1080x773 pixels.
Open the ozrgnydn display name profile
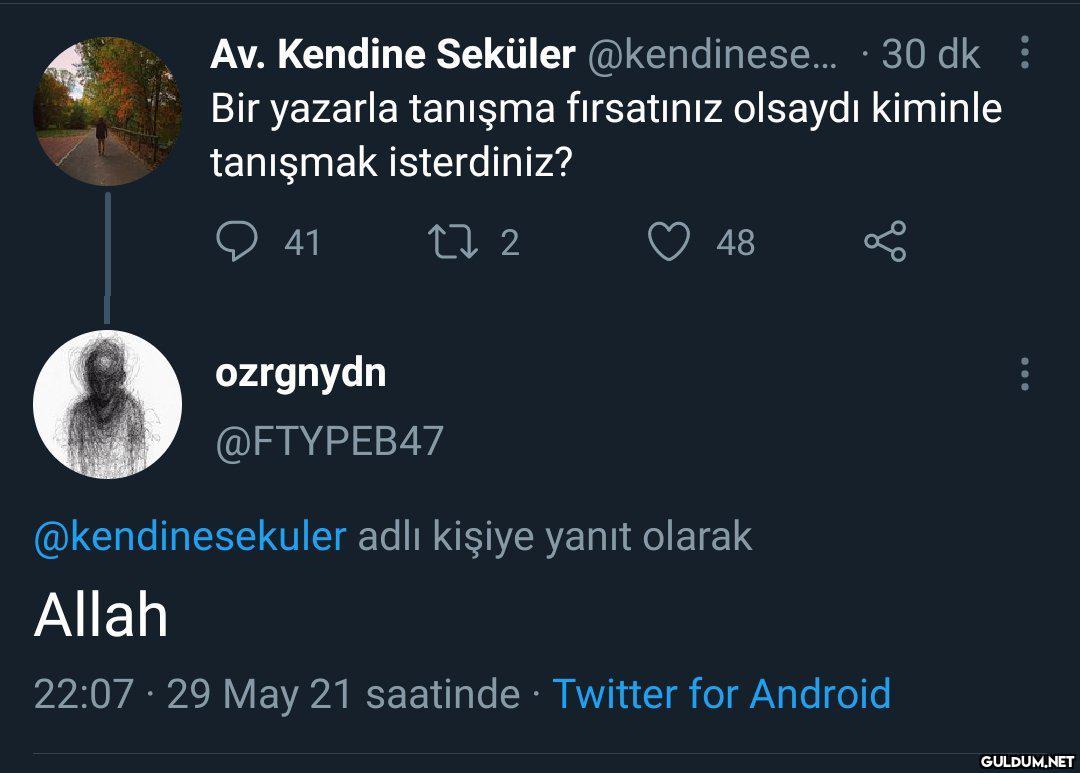click(x=301, y=373)
